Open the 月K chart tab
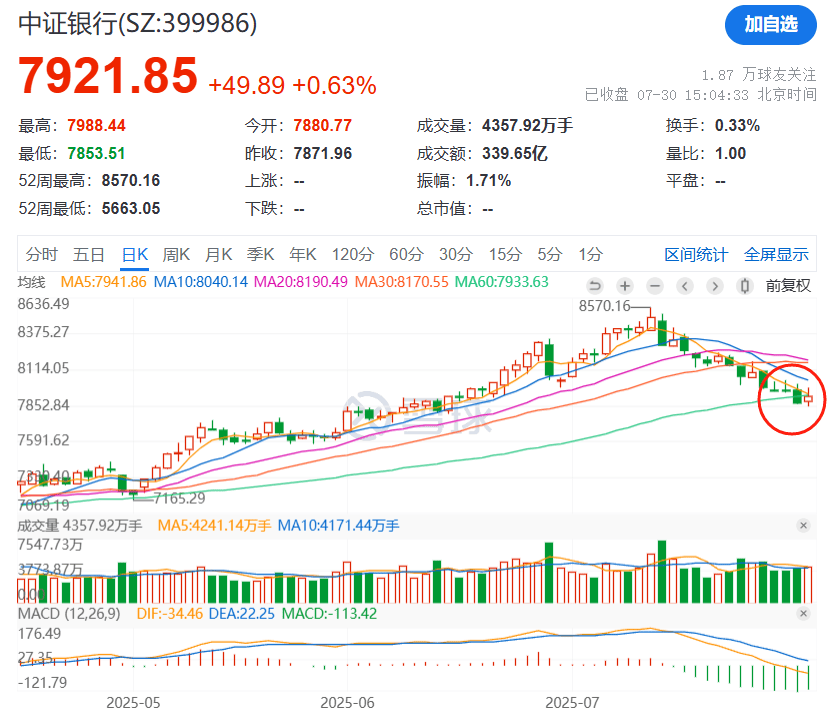829x717 pixels. [x=218, y=254]
